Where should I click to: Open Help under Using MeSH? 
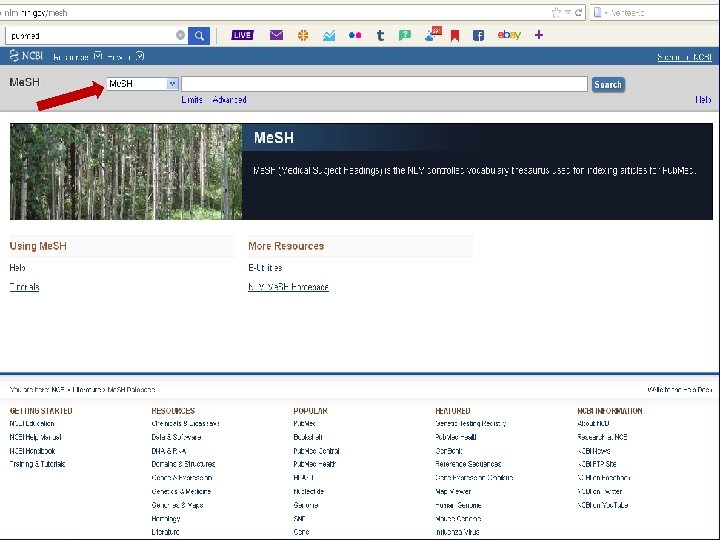pyautogui.click(x=17, y=268)
